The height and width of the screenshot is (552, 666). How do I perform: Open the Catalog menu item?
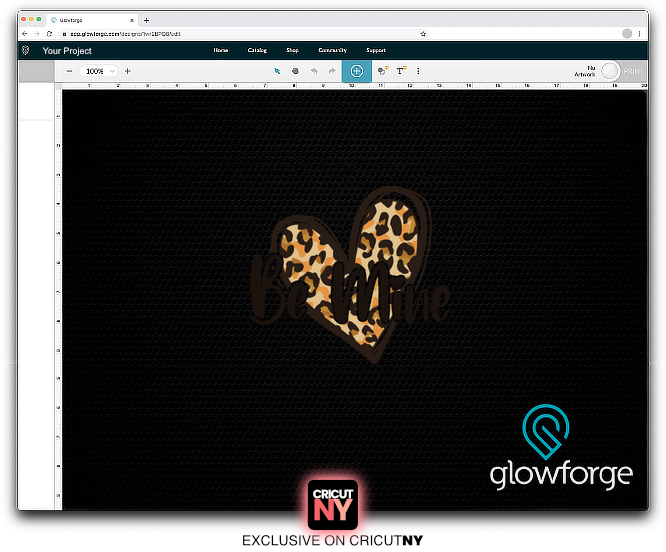coord(257,51)
